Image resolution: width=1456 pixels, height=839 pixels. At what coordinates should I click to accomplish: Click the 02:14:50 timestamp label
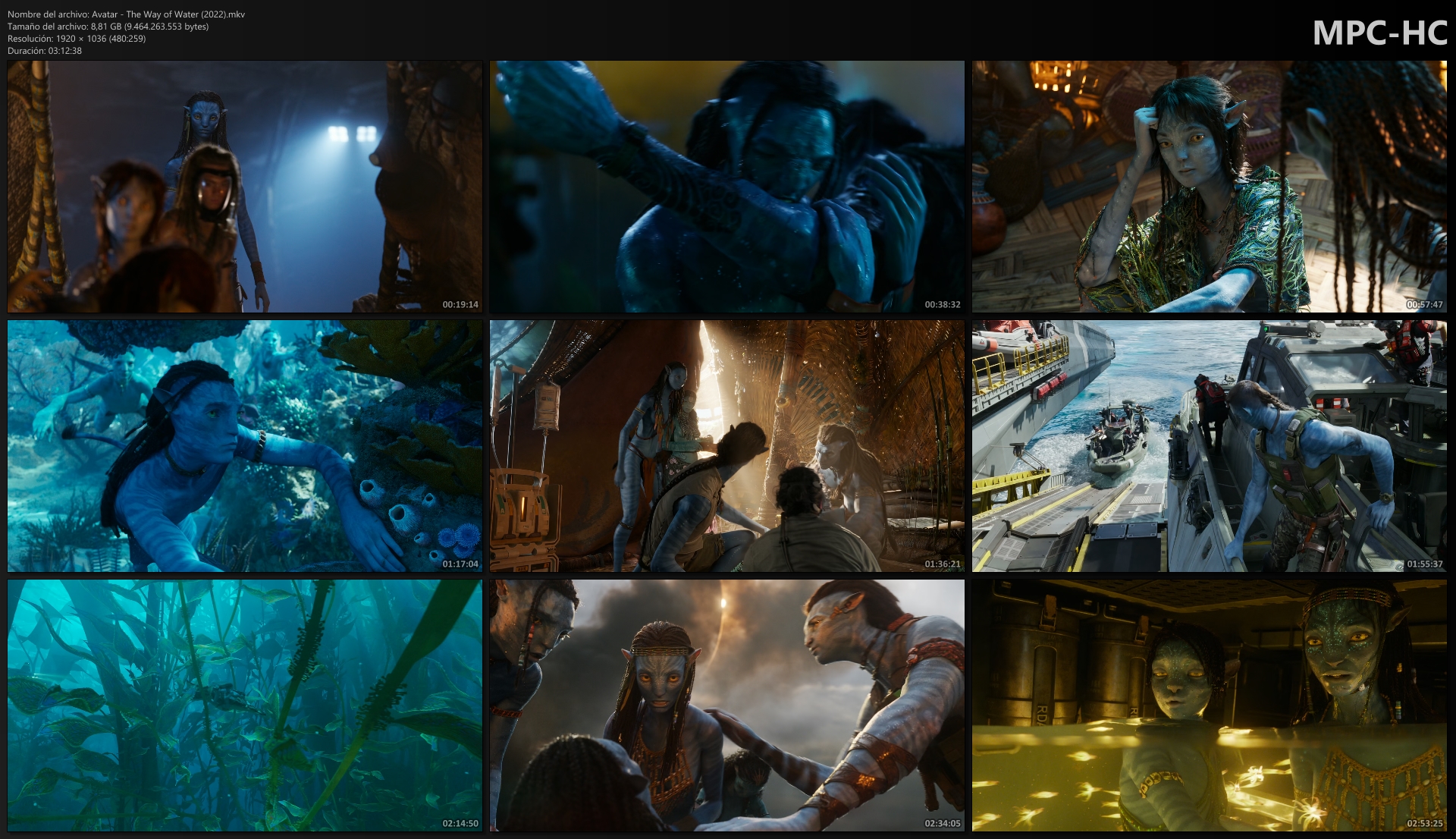point(460,824)
